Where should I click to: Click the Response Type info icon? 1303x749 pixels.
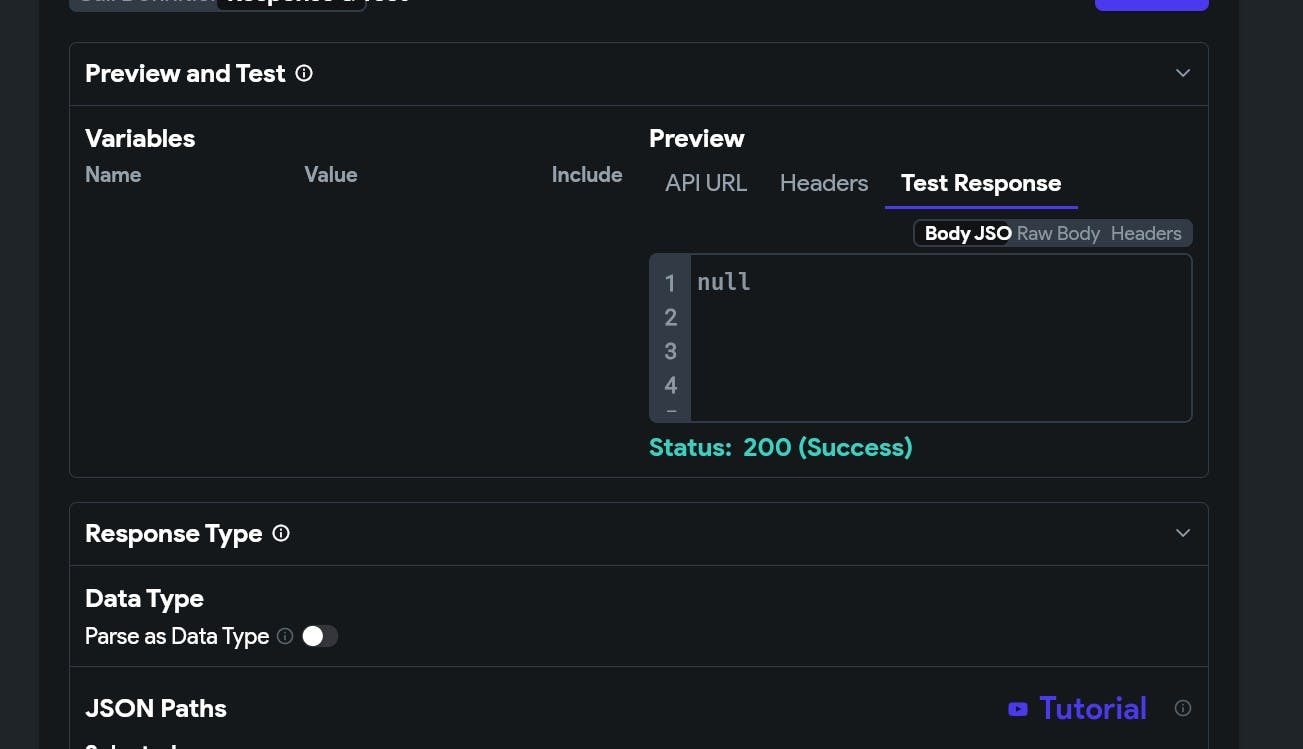coord(281,533)
